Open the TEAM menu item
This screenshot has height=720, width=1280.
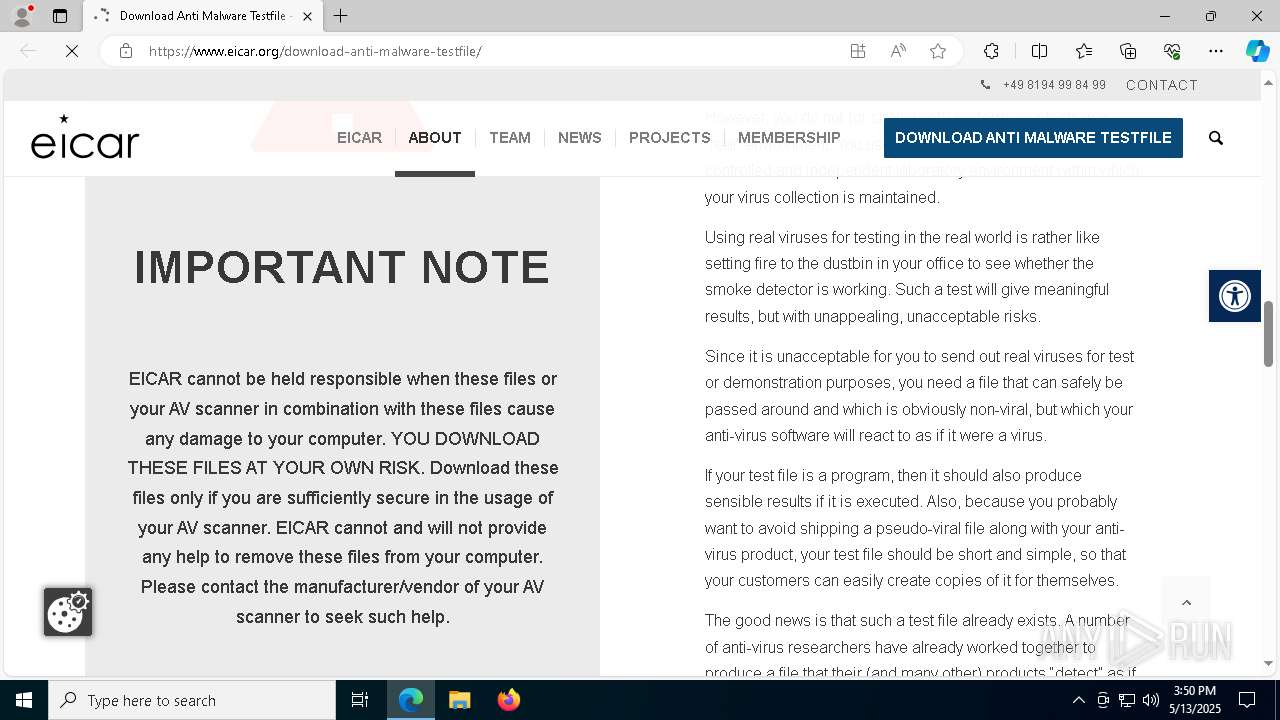(x=510, y=138)
